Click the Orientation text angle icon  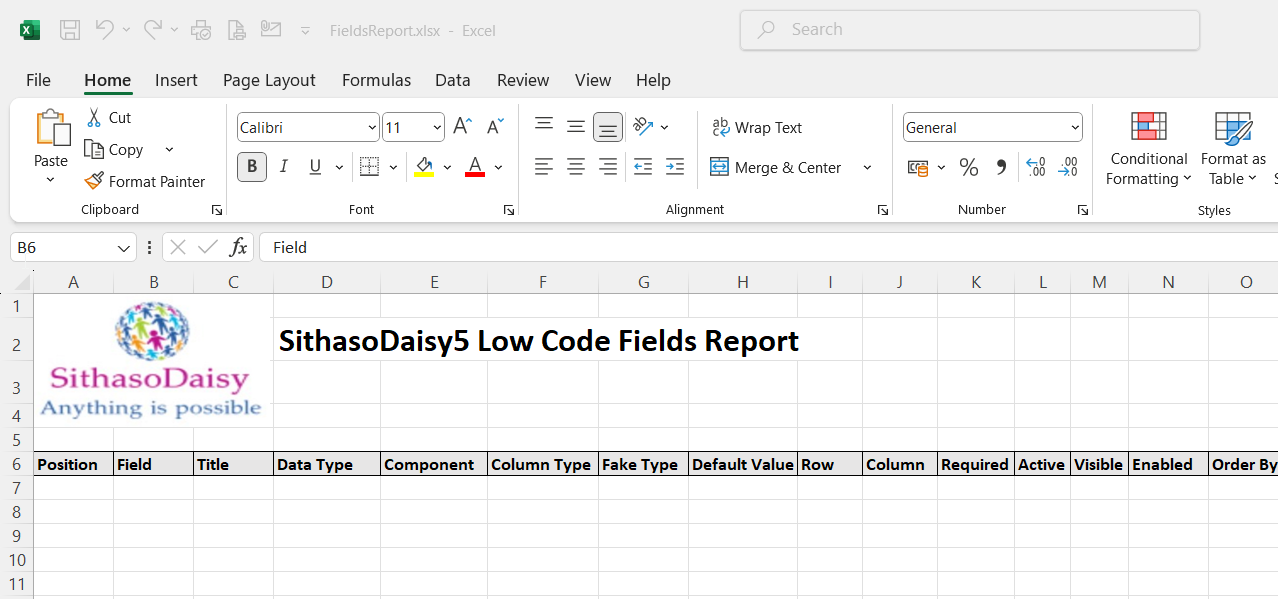pyautogui.click(x=643, y=126)
